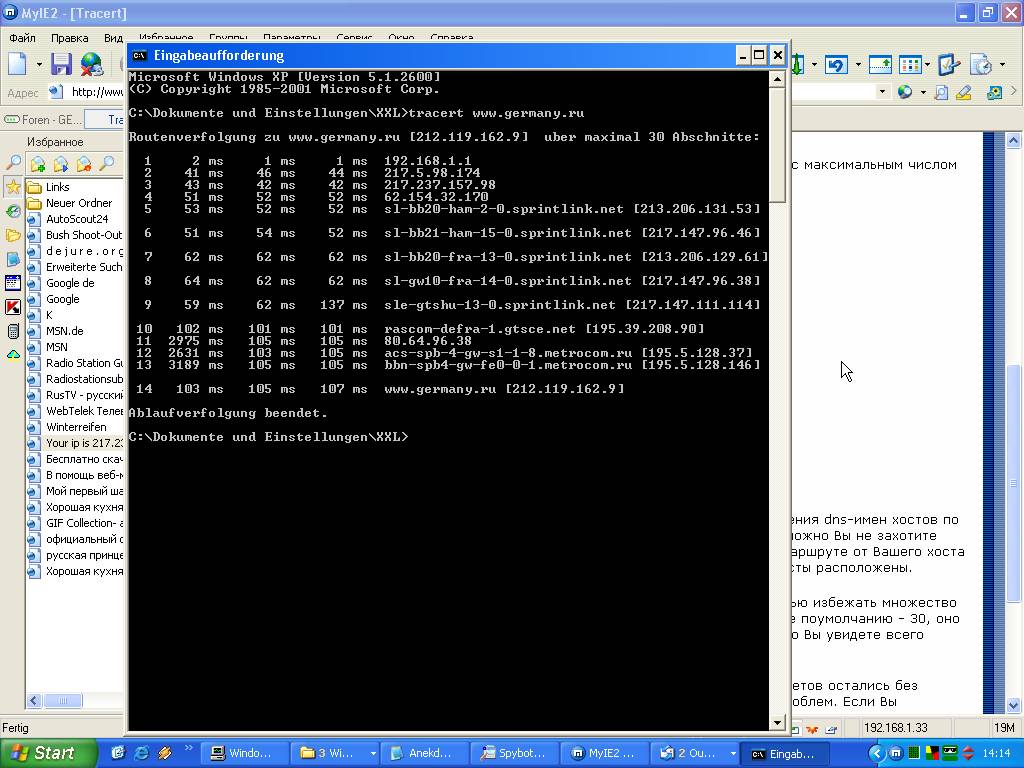Open the Файл menu

22,38
